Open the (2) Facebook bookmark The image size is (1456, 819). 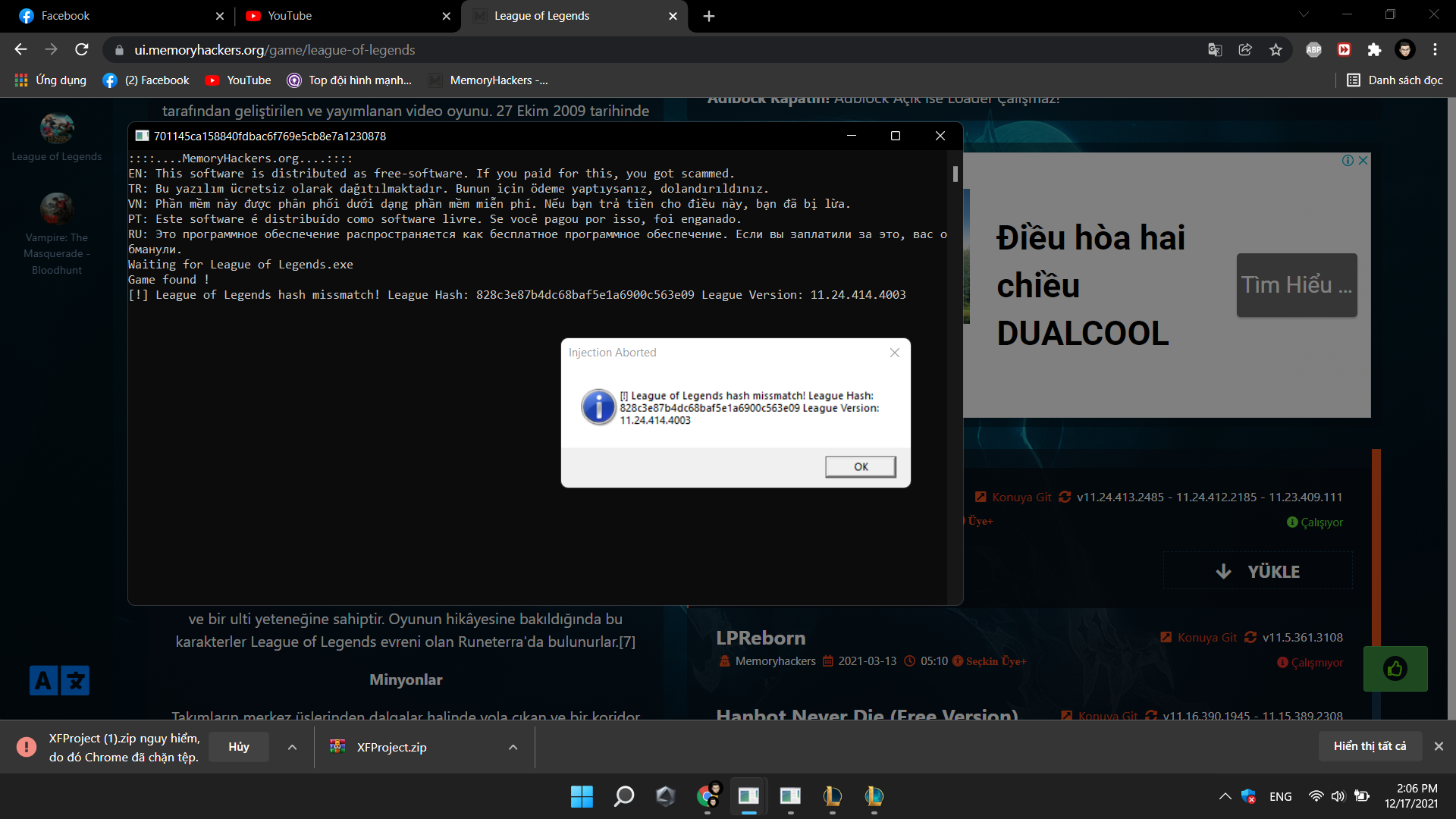pos(146,80)
